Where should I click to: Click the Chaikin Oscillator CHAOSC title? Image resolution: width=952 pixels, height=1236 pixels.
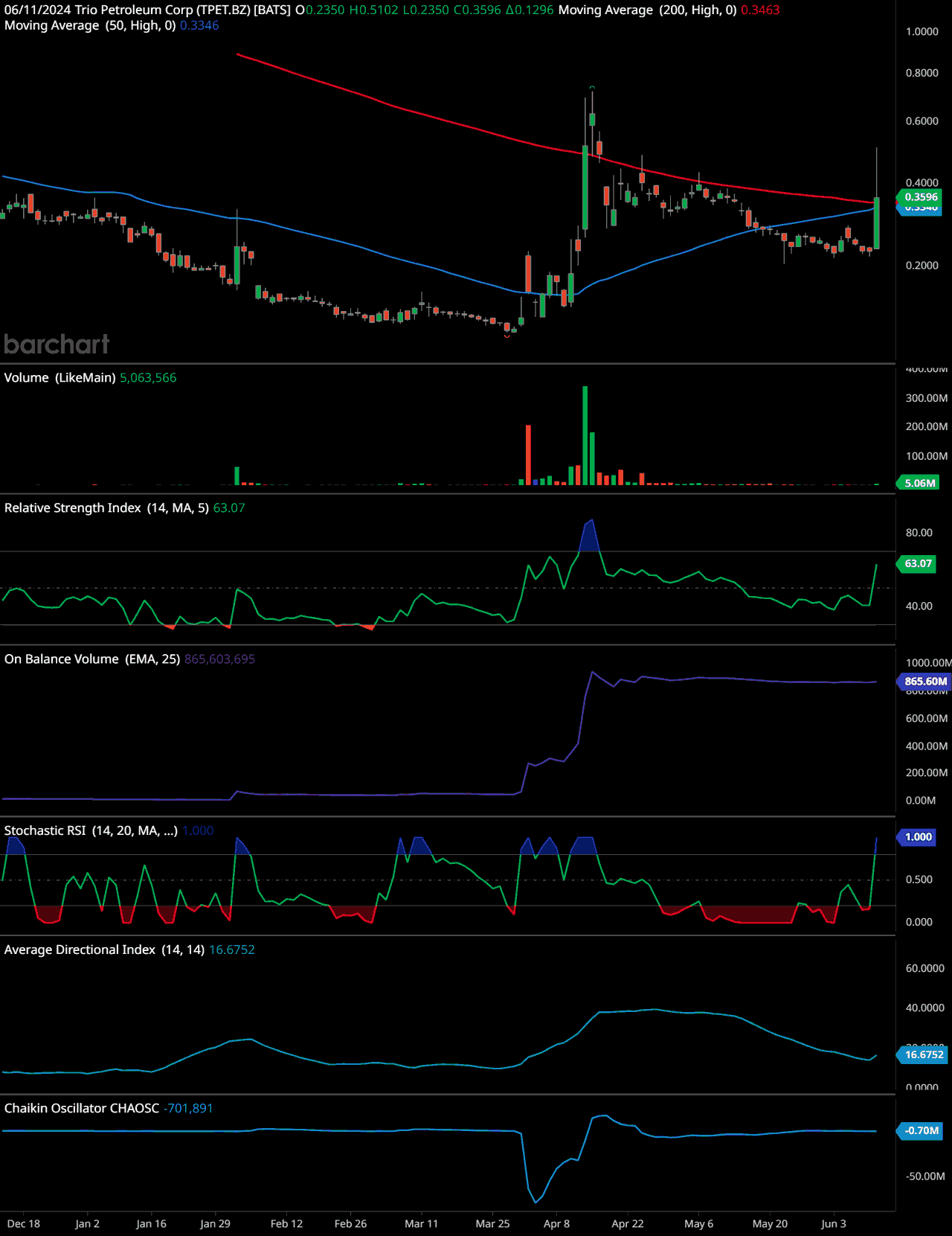[x=82, y=1108]
